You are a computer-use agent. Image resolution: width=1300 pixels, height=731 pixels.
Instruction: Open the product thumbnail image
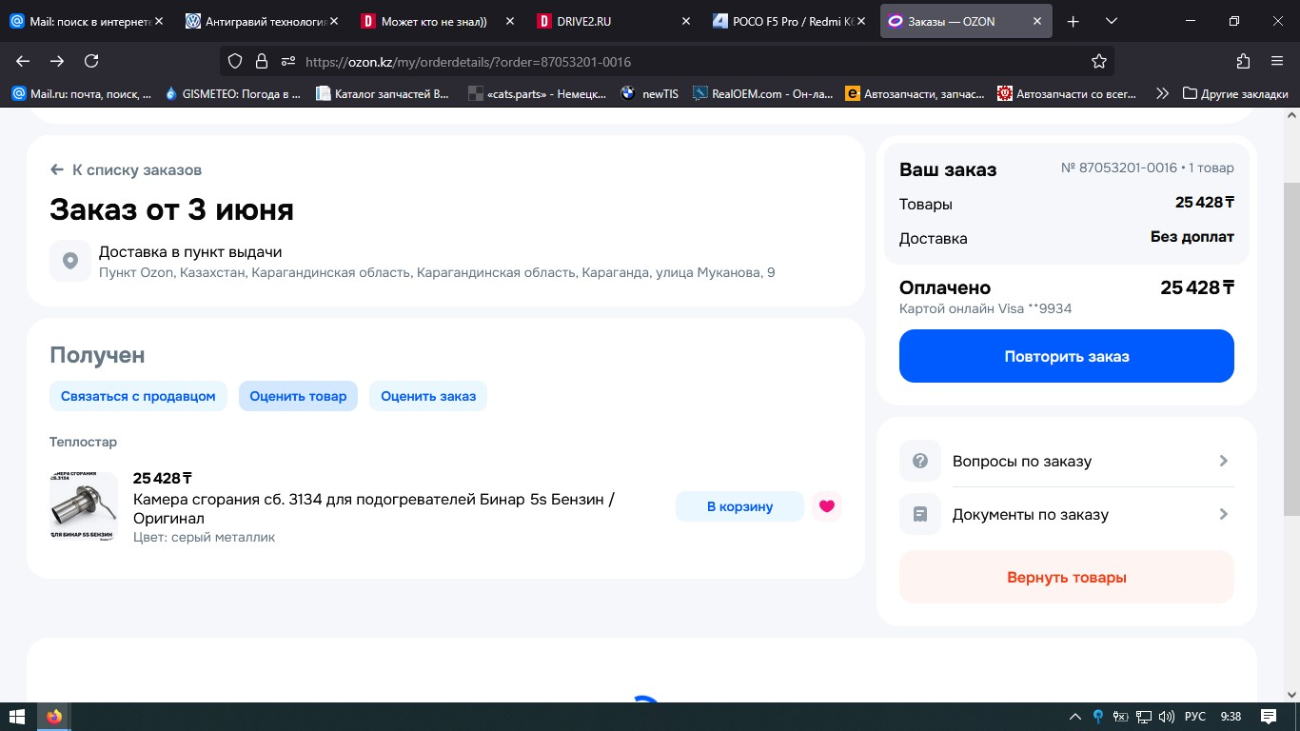coord(83,506)
